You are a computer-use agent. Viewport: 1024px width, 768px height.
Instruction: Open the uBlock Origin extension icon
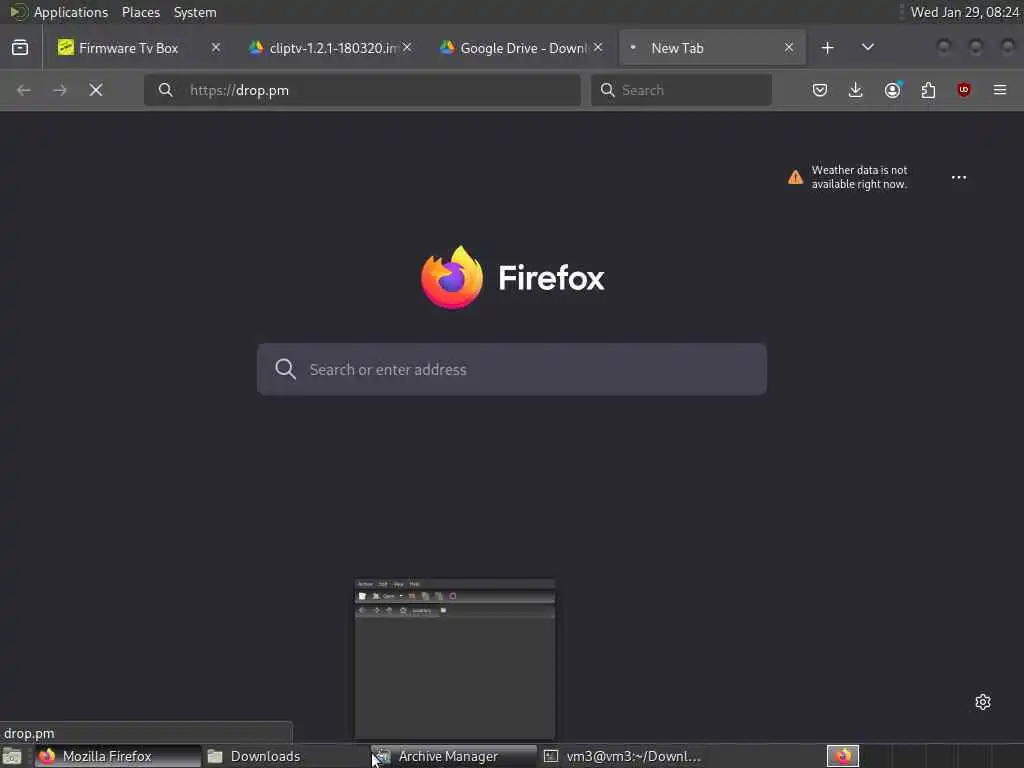(x=964, y=90)
